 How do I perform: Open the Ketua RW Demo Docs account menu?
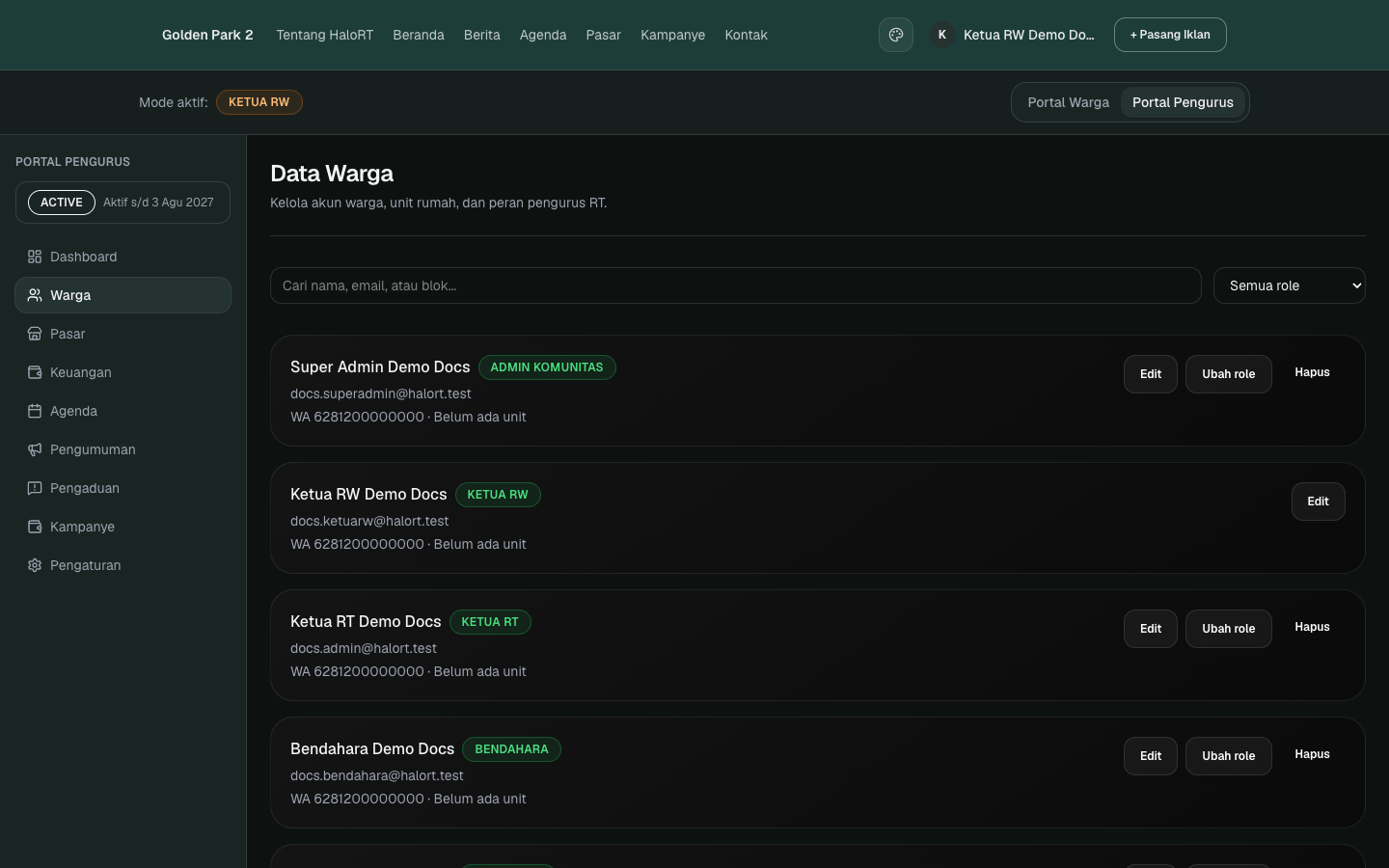pos(1013,35)
